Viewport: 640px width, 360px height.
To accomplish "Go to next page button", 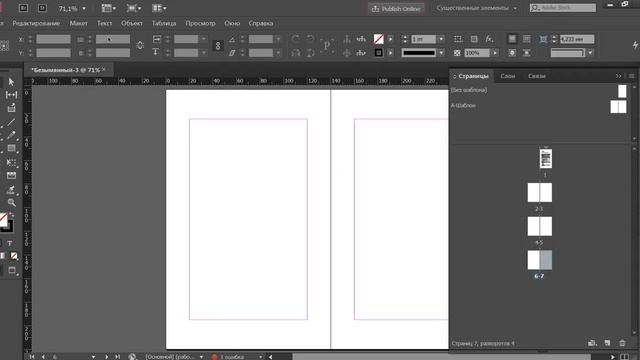I will tap(106, 357).
